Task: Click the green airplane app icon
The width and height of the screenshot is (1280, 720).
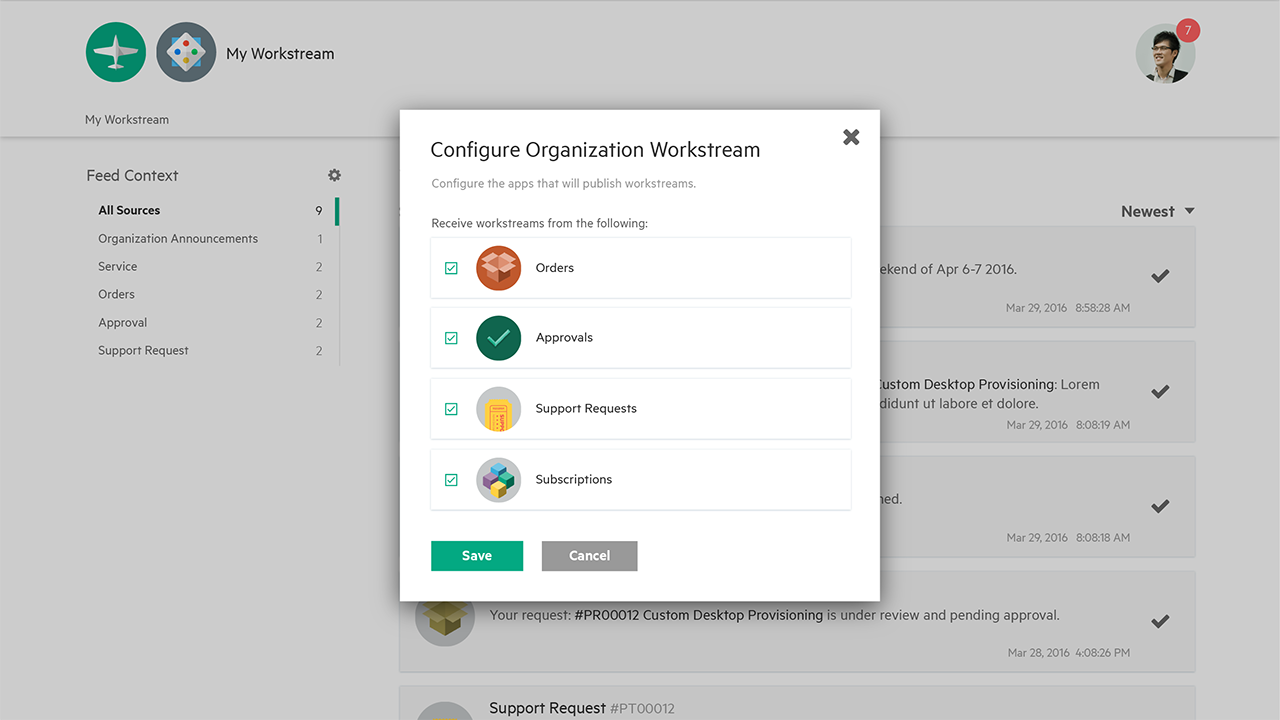Action: pos(116,53)
